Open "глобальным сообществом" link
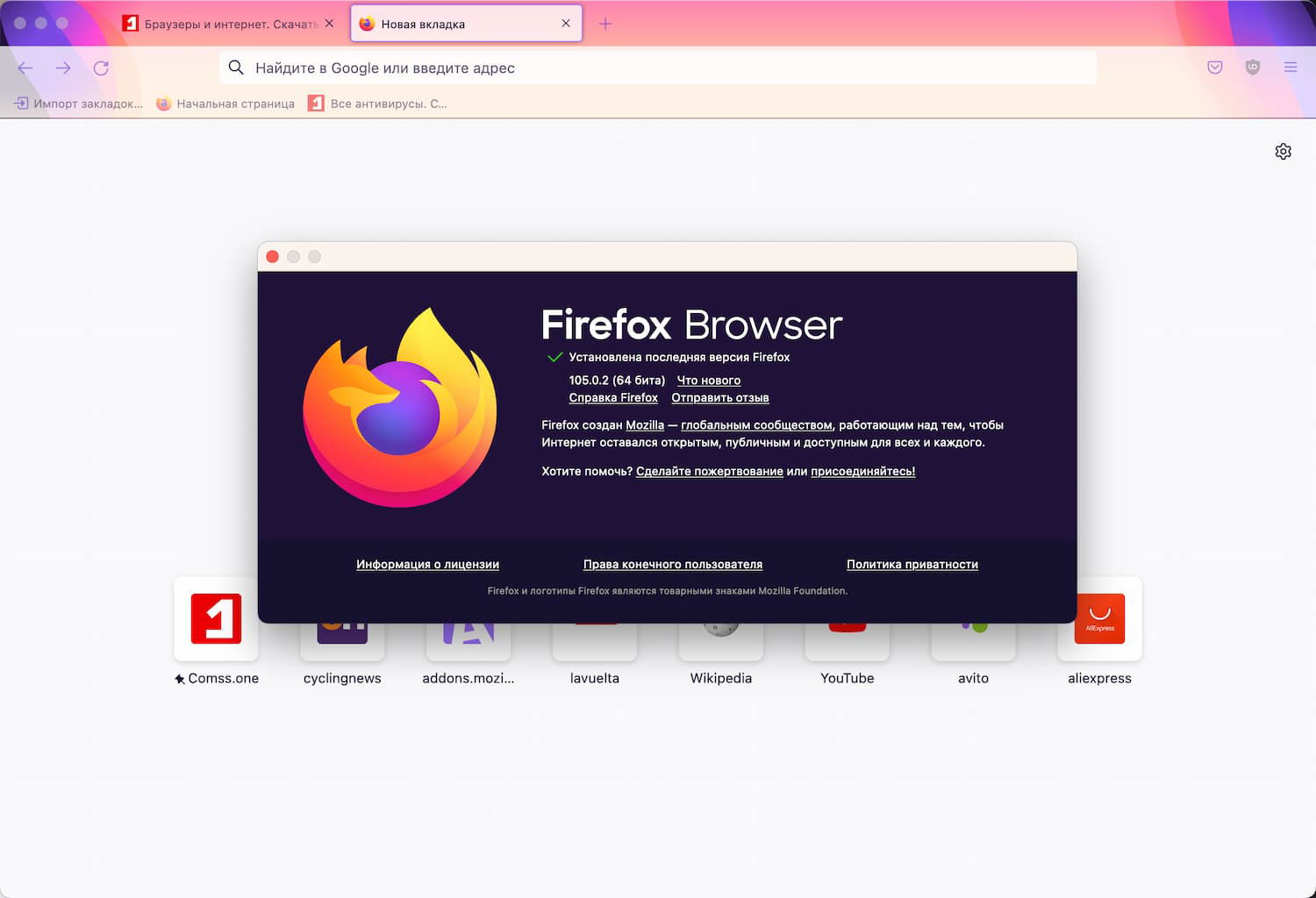The height and width of the screenshot is (898, 1316). point(756,425)
